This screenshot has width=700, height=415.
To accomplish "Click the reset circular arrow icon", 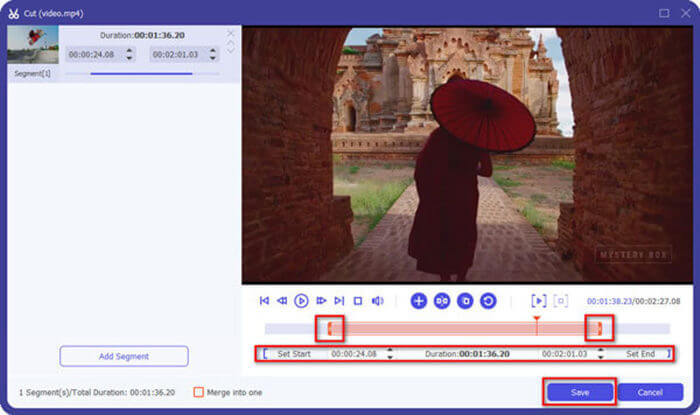I will coord(488,300).
